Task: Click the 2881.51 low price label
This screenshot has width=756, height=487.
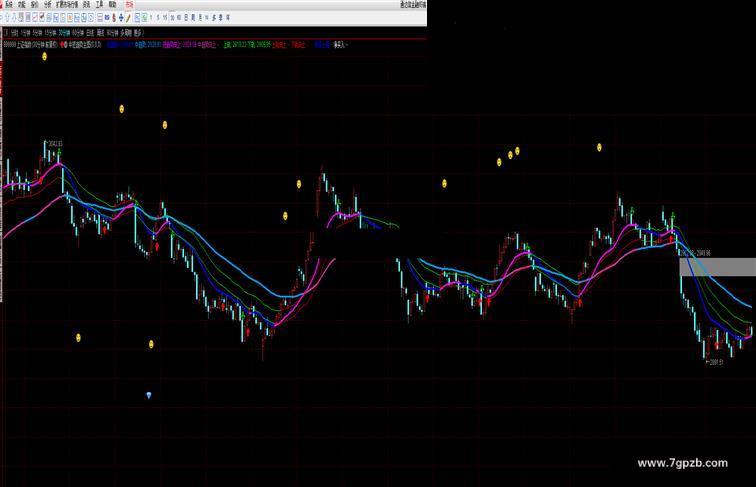Action: point(716,362)
